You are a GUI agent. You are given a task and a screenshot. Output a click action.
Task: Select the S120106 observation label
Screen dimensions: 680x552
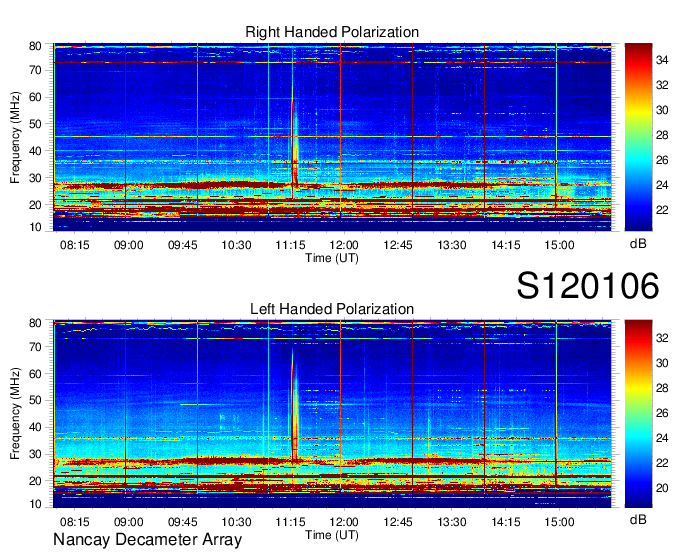pos(588,285)
